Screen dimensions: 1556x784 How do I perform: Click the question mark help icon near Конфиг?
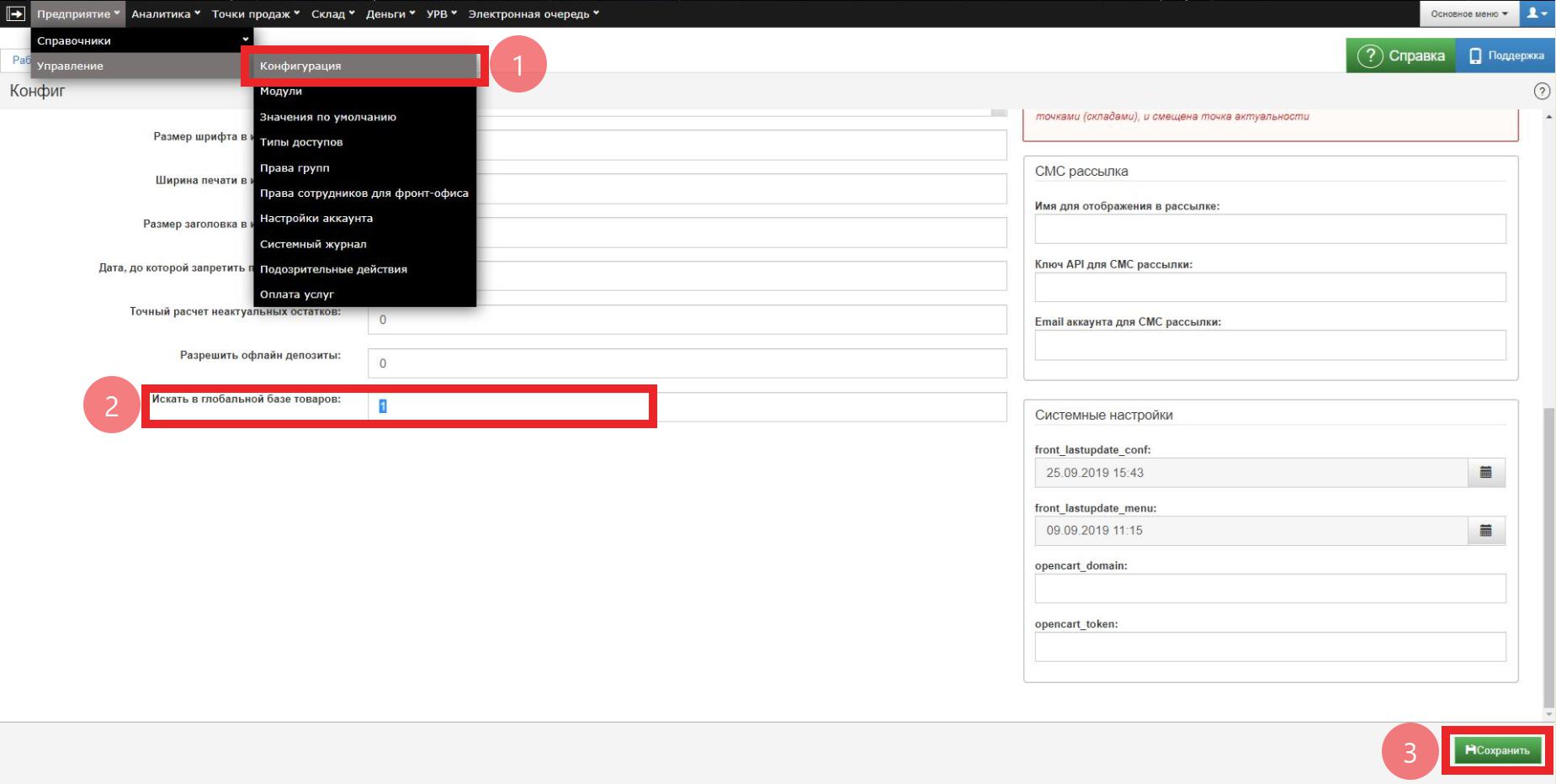(1542, 92)
